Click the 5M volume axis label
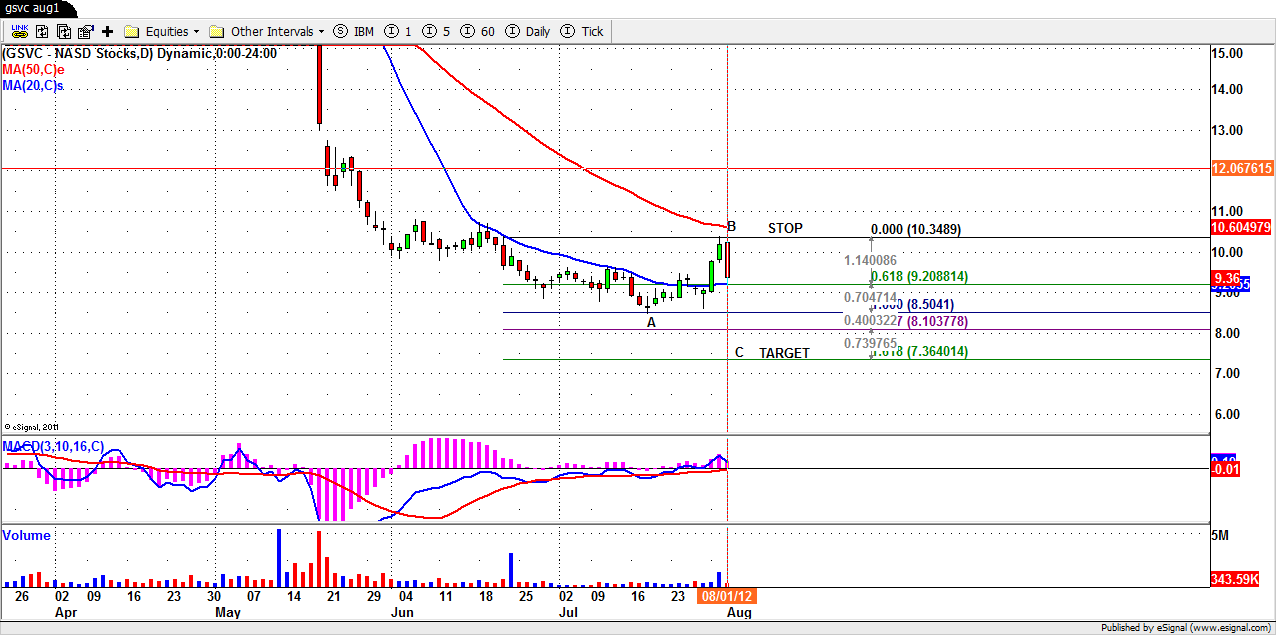1276x635 pixels. click(1219, 536)
